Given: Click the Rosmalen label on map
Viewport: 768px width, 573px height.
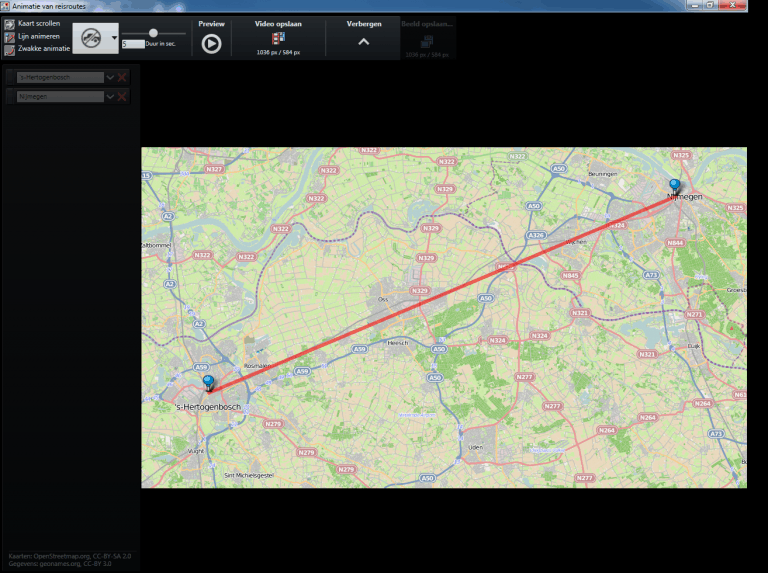Looking at the screenshot, I should point(257,366).
